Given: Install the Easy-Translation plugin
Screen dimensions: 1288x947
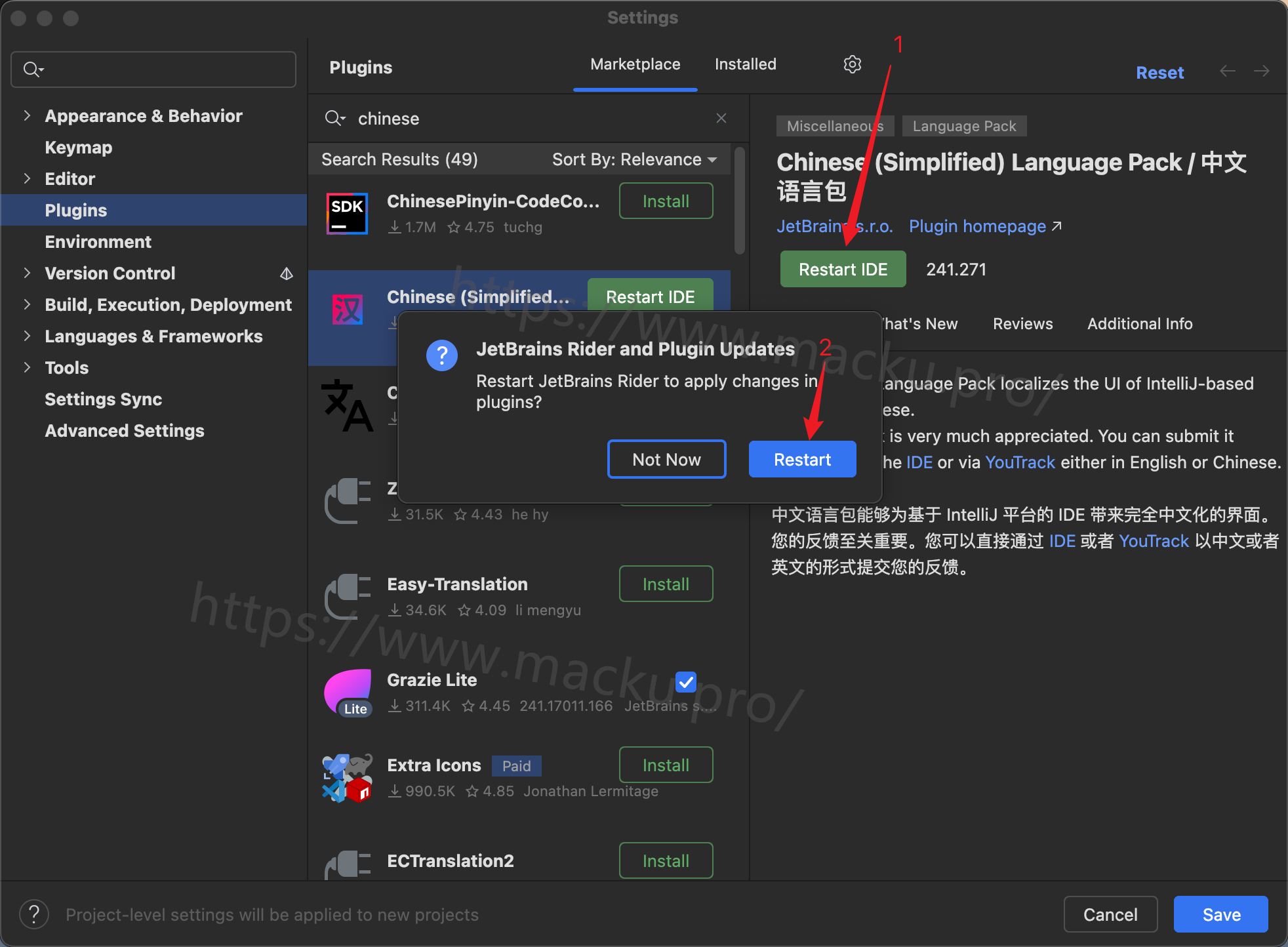Looking at the screenshot, I should [x=666, y=584].
